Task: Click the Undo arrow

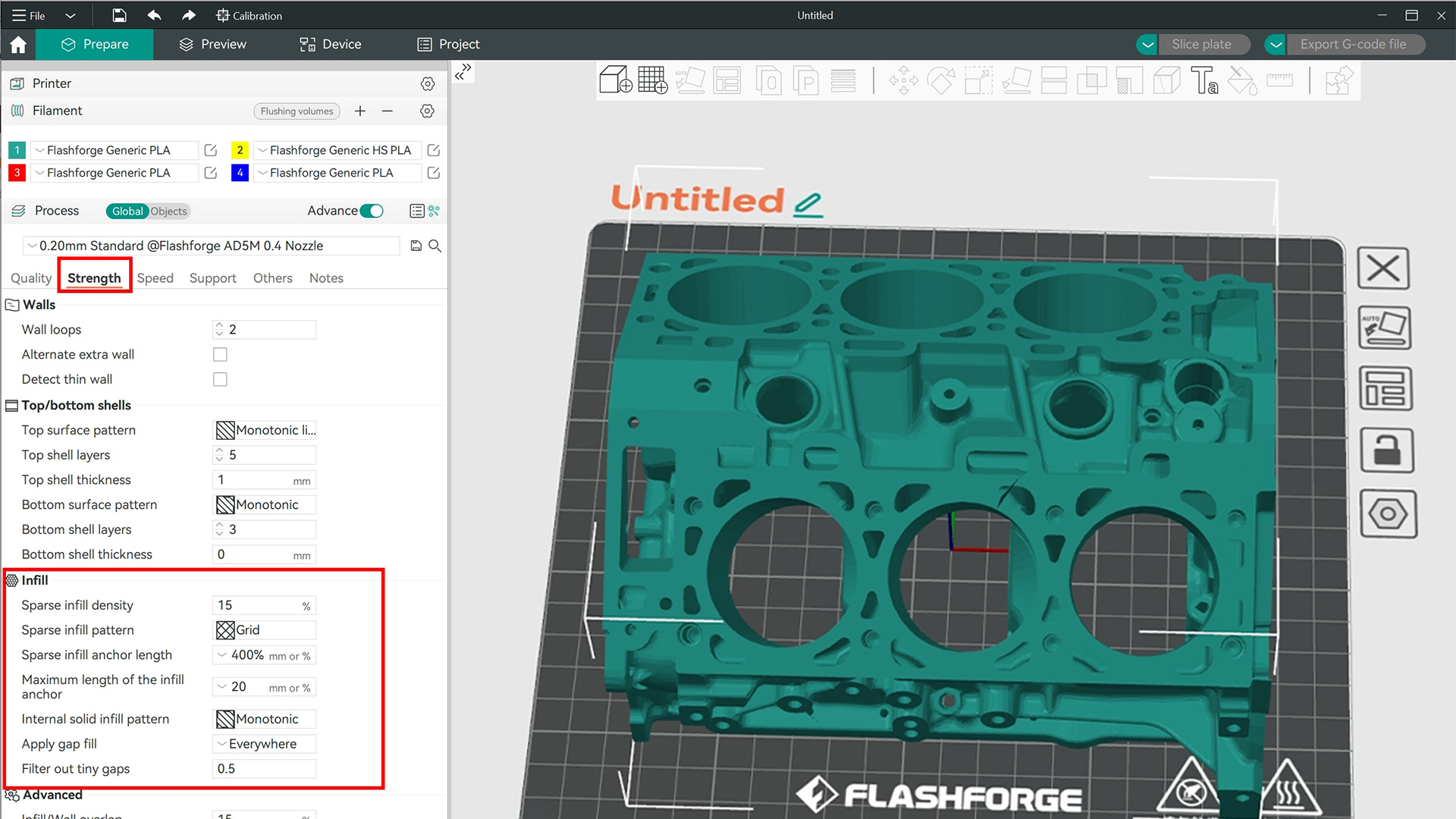Action: (154, 15)
